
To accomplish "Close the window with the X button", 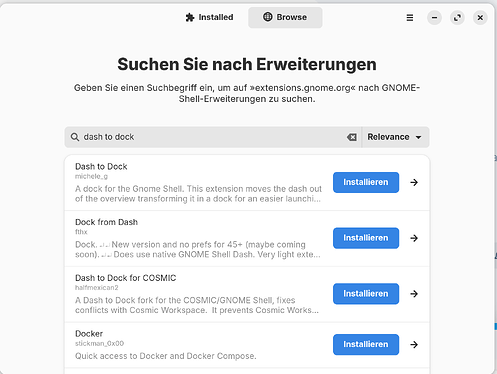I will pos(480,18).
